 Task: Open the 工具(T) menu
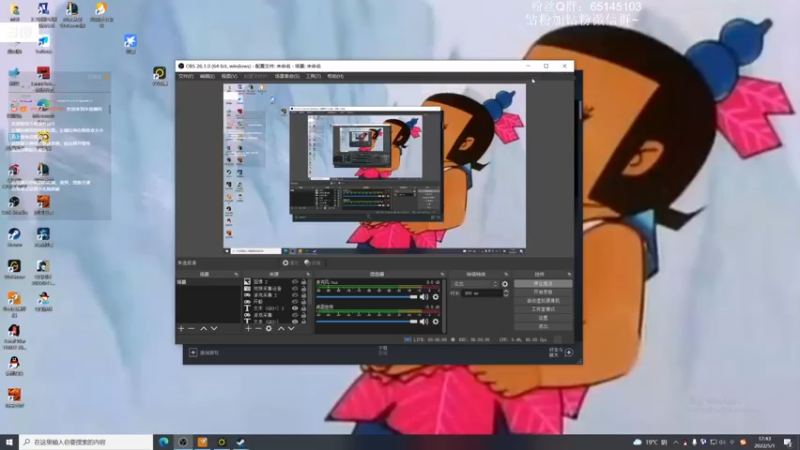coord(313,76)
